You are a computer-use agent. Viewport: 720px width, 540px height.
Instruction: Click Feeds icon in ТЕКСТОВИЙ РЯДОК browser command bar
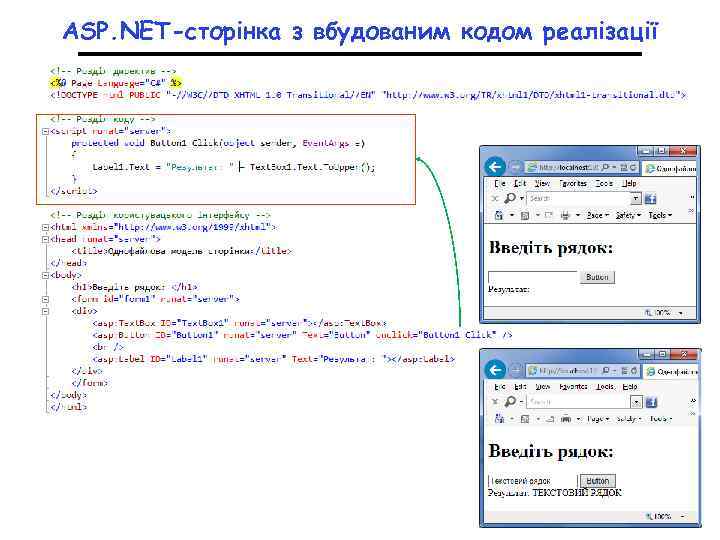[x=525, y=419]
